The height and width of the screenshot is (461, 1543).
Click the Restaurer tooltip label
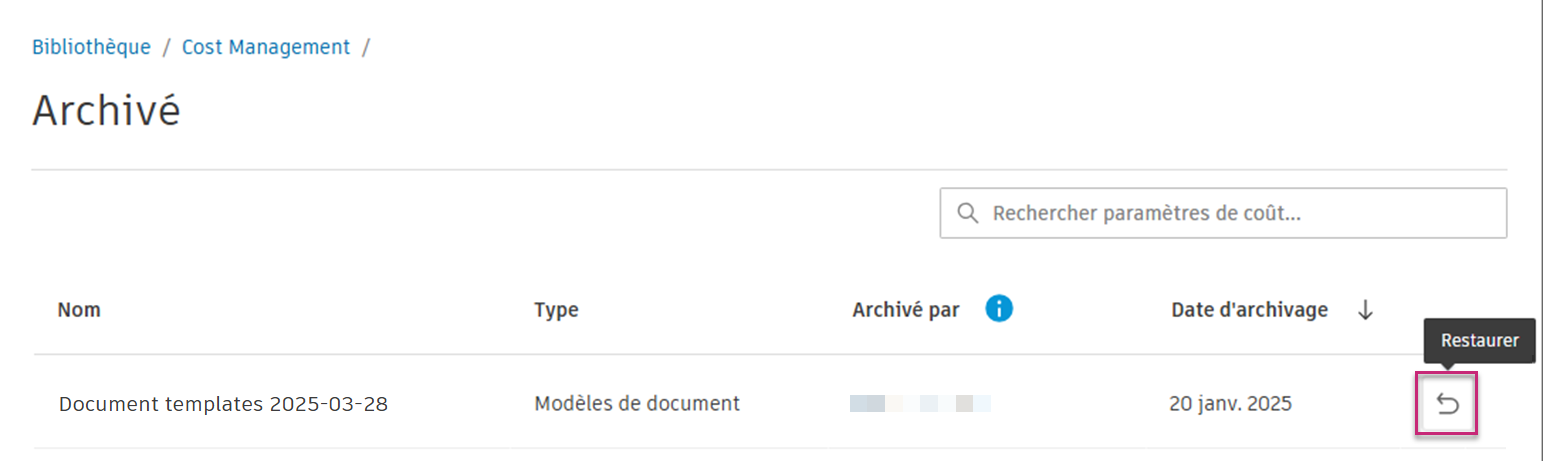pyautogui.click(x=1480, y=341)
